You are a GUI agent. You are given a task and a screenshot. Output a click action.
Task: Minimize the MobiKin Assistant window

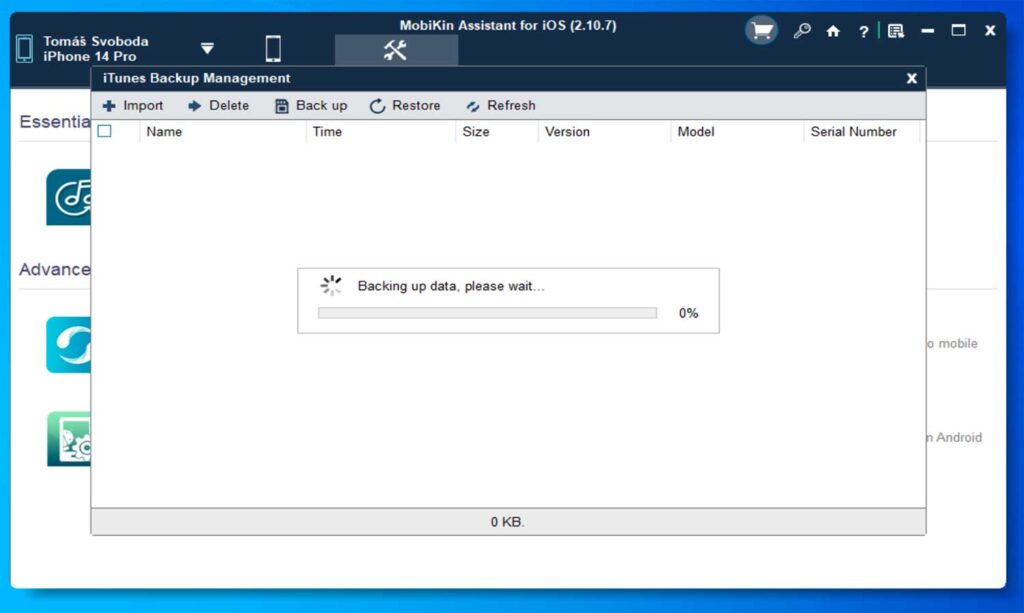927,31
